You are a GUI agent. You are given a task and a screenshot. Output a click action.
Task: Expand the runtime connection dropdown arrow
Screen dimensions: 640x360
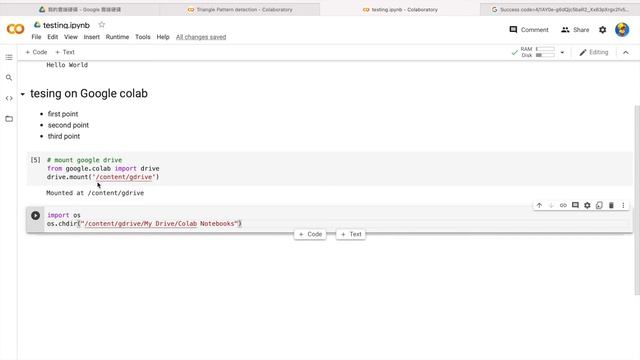pyautogui.click(x=562, y=52)
